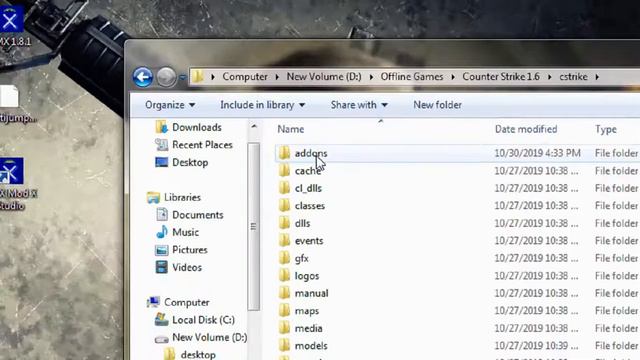Click the address bar folder icon
The image size is (640, 360).
(198, 76)
